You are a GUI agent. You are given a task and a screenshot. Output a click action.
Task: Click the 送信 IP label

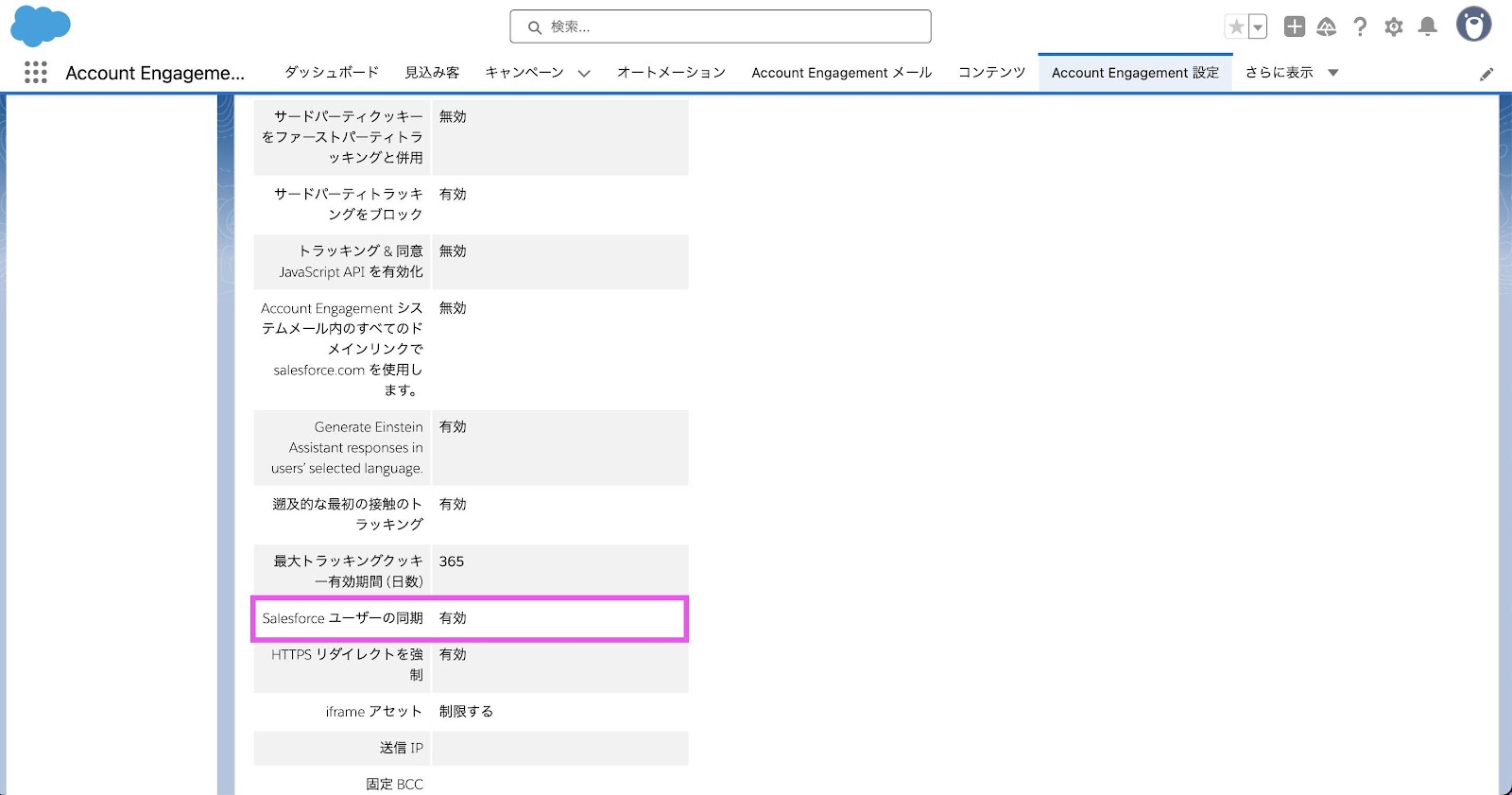pyautogui.click(x=402, y=748)
